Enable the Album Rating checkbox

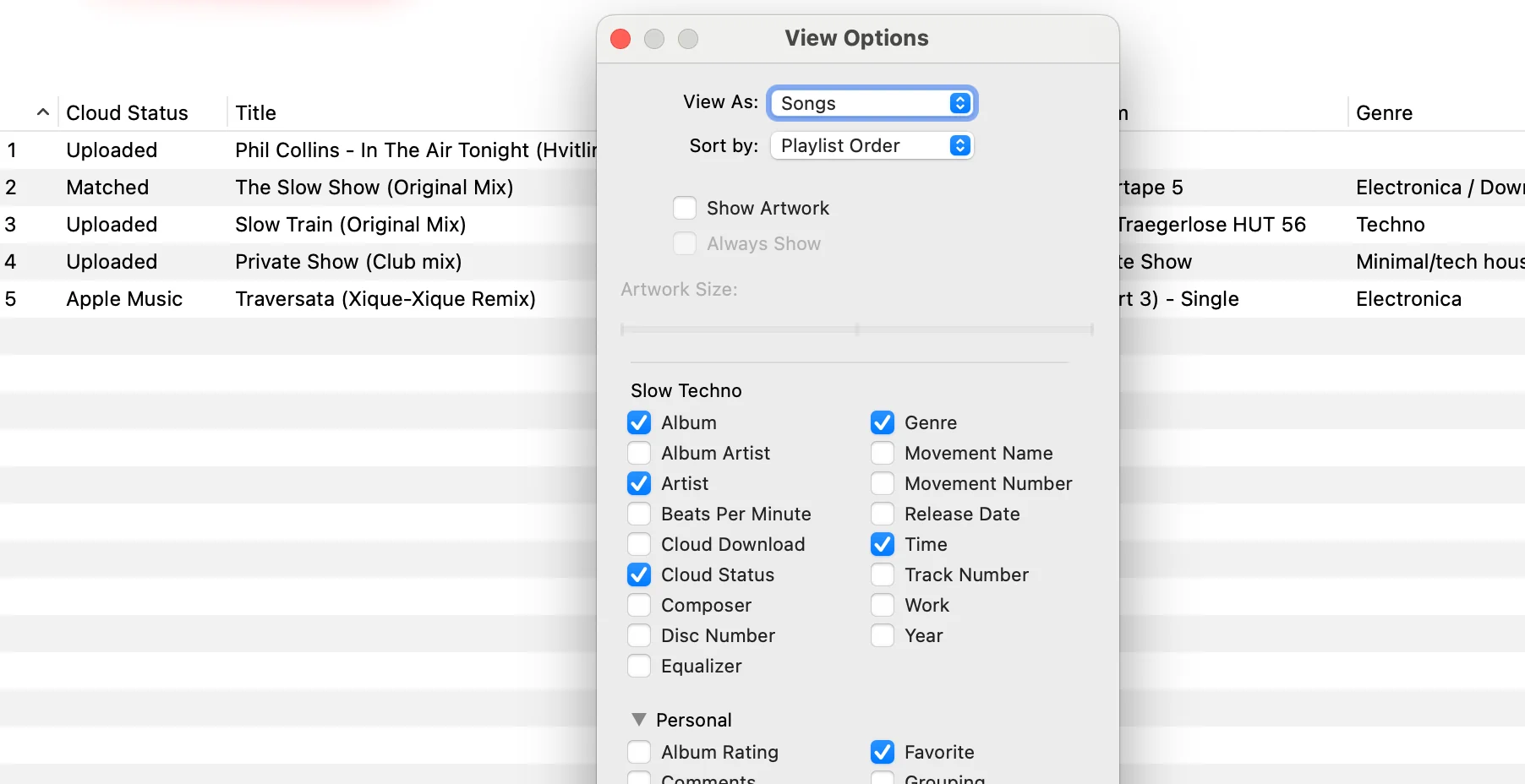(639, 752)
